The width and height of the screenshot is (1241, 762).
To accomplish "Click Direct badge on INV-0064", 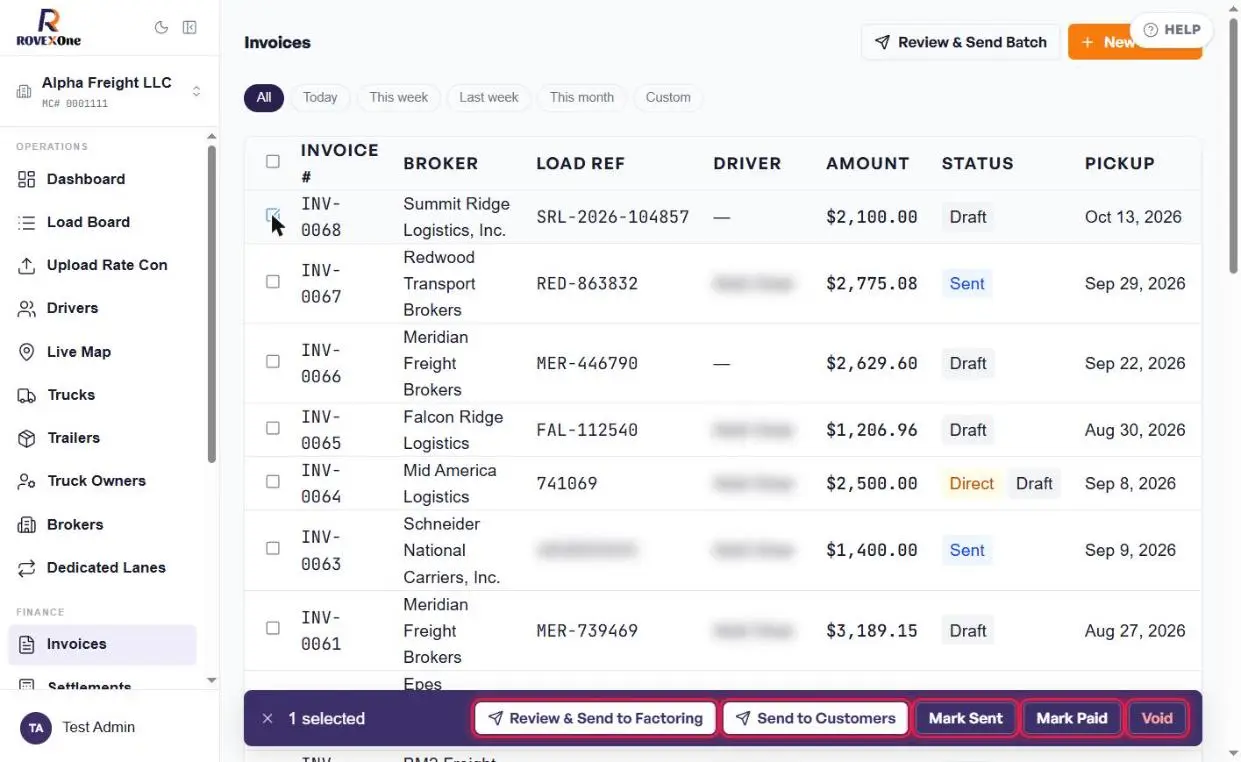I will point(971,483).
